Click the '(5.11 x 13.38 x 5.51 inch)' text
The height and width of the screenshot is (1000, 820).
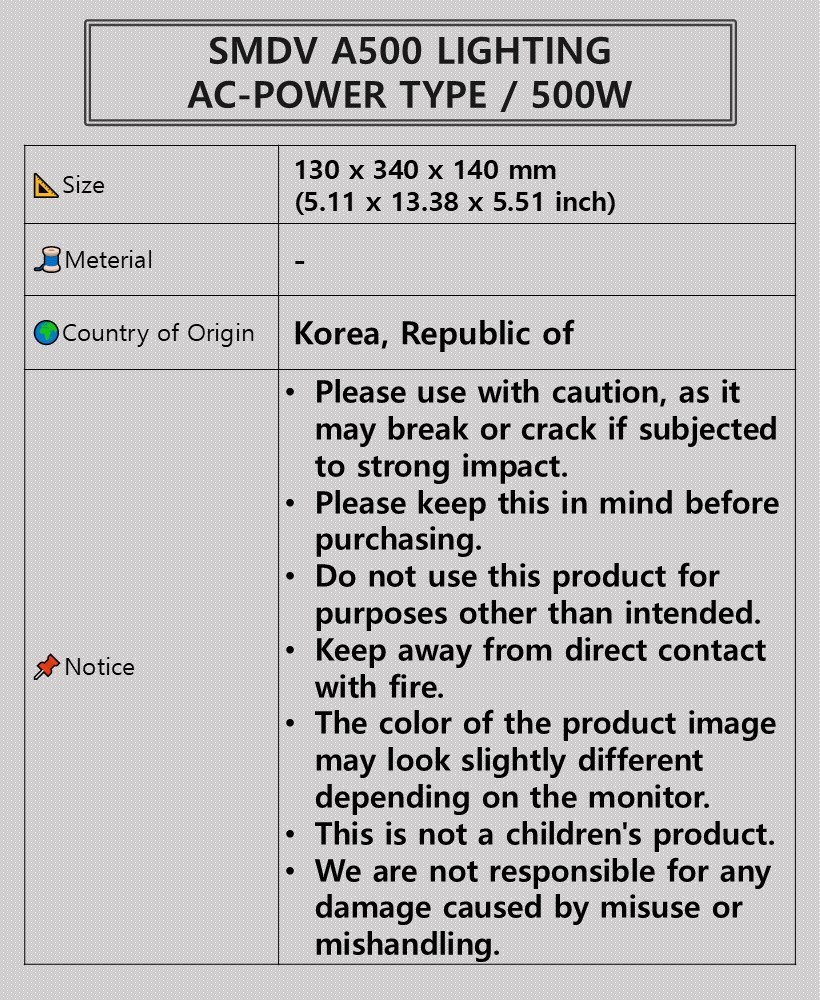point(455,202)
